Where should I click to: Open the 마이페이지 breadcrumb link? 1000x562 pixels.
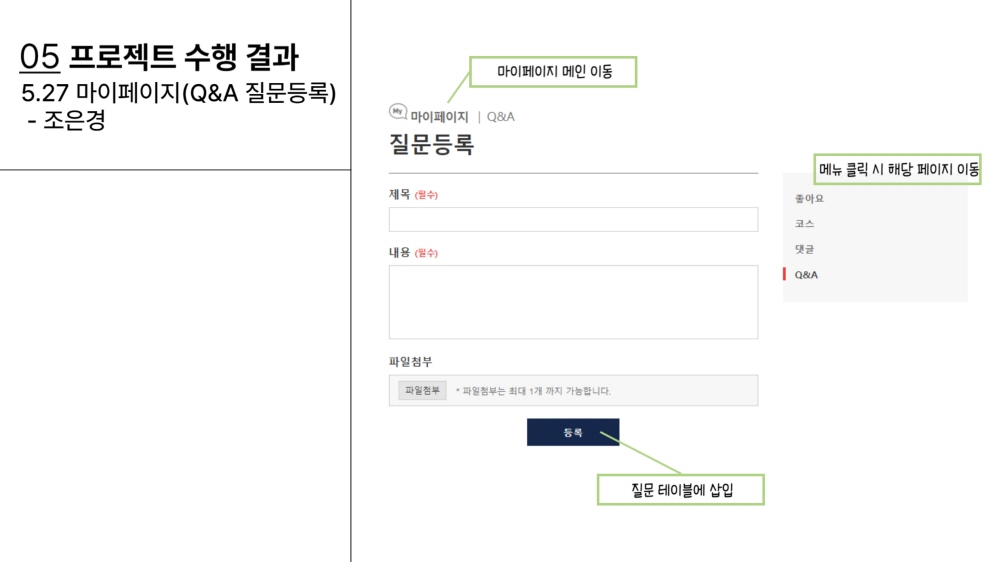tap(439, 117)
